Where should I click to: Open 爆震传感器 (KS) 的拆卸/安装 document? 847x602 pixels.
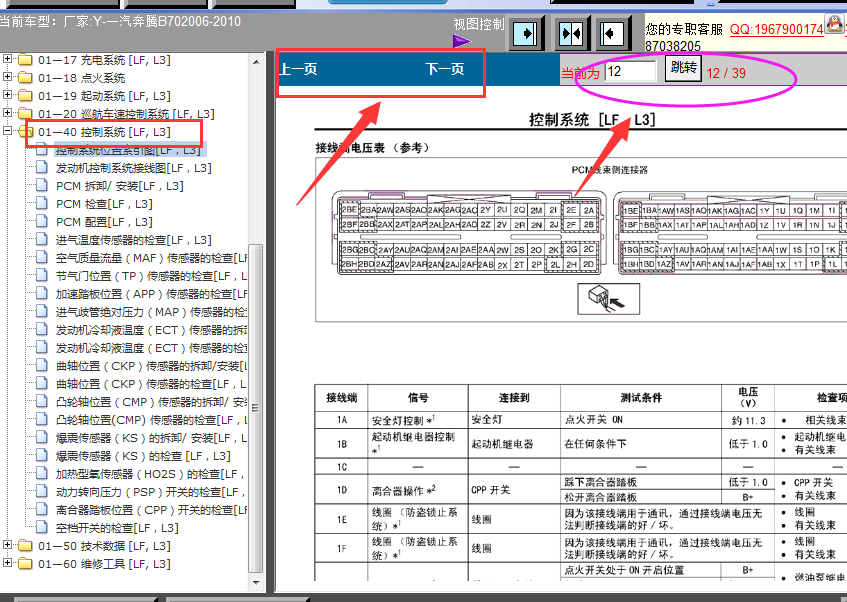point(151,438)
